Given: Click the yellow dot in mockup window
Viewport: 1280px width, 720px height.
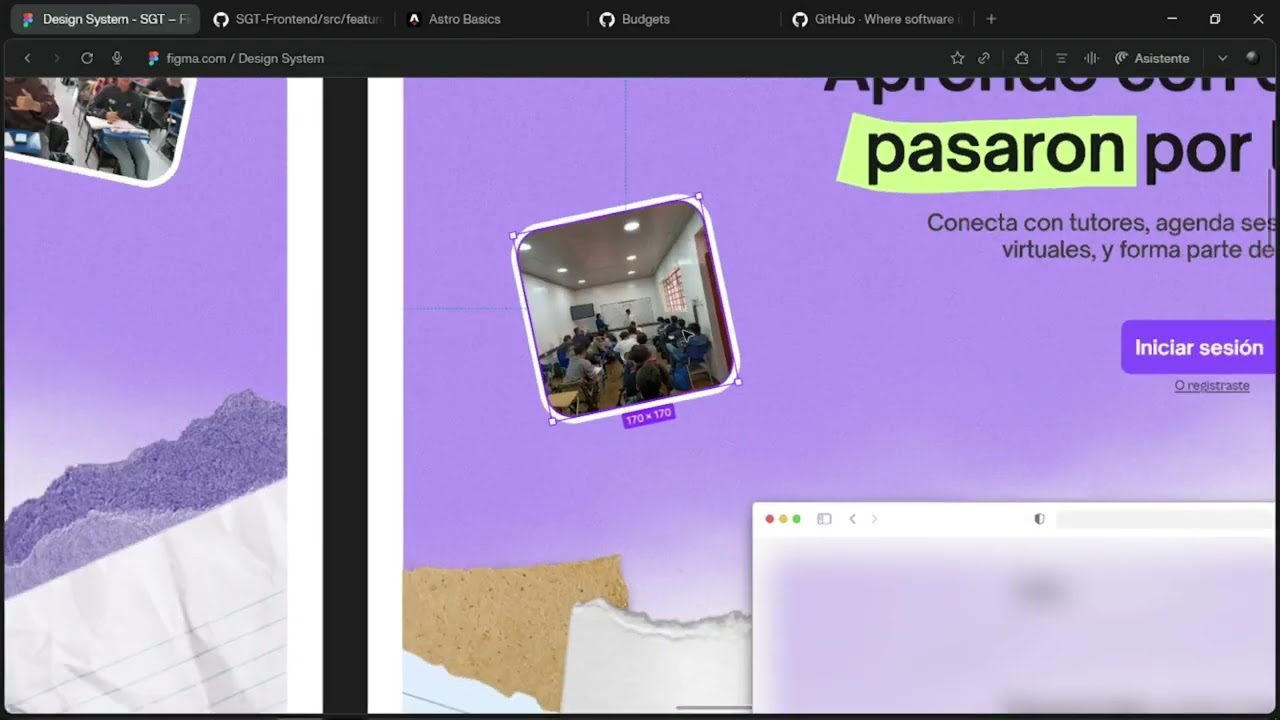Looking at the screenshot, I should [x=783, y=519].
